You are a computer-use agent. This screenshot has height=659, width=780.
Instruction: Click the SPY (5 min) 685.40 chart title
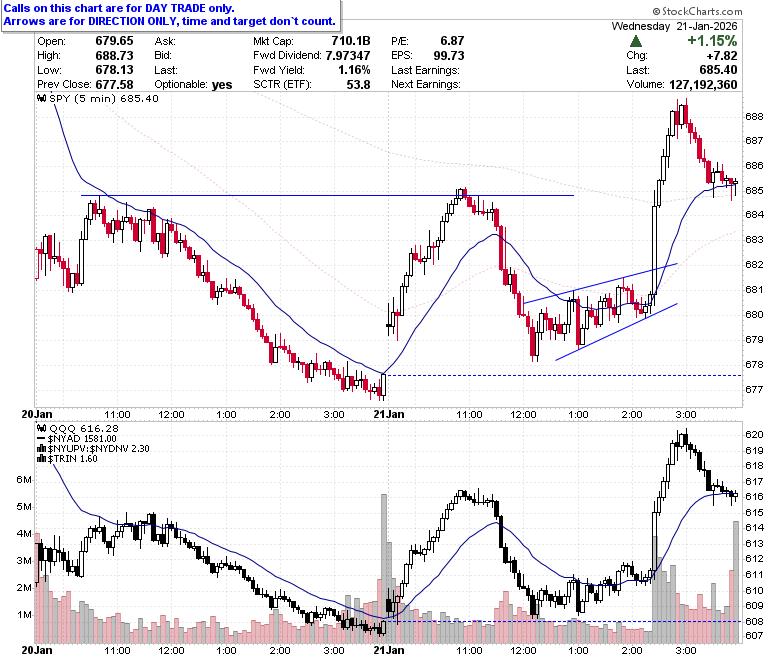tap(104, 98)
